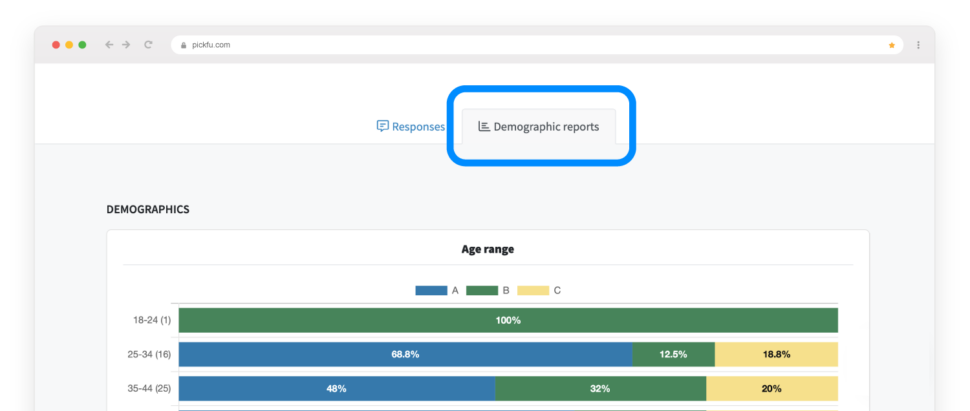Toggle series B in the chart legend
Screen dimensions: 970x411
coord(487,290)
